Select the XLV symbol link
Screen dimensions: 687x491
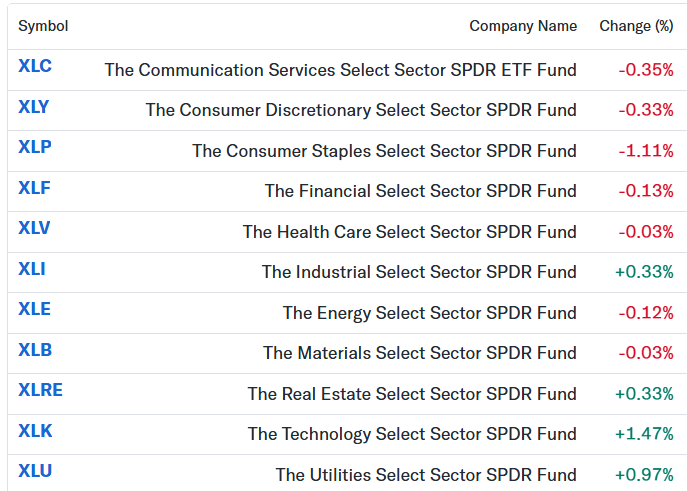coord(34,228)
